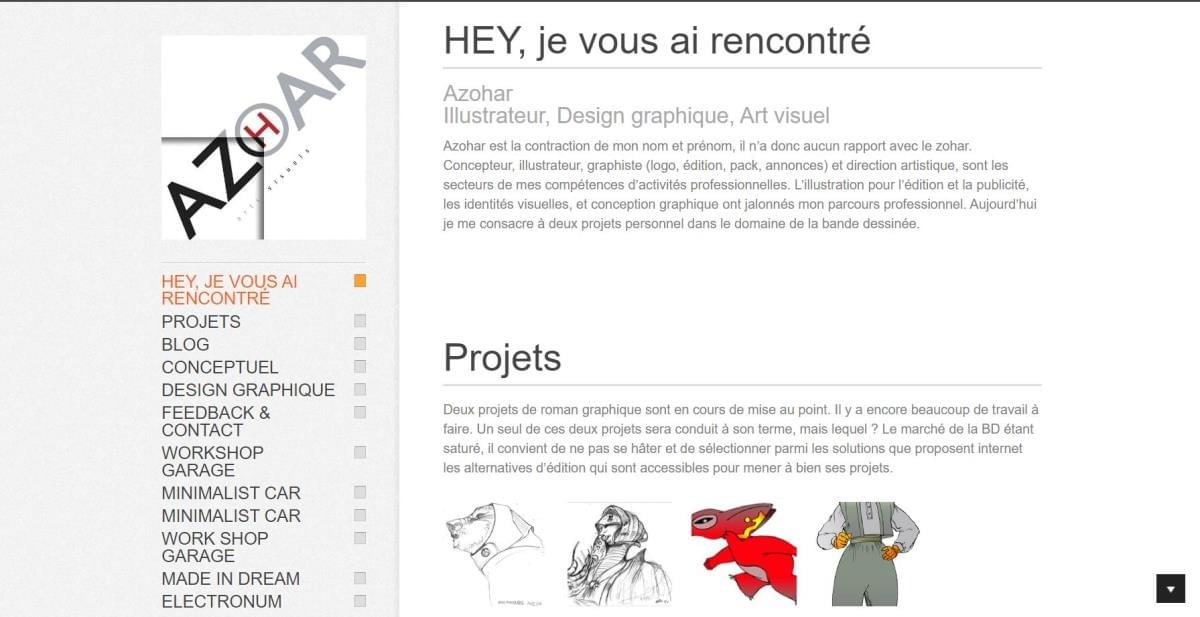Viewport: 1200px width, 617px height.
Task: Open the MADE IN DREAM section
Action: click(229, 578)
